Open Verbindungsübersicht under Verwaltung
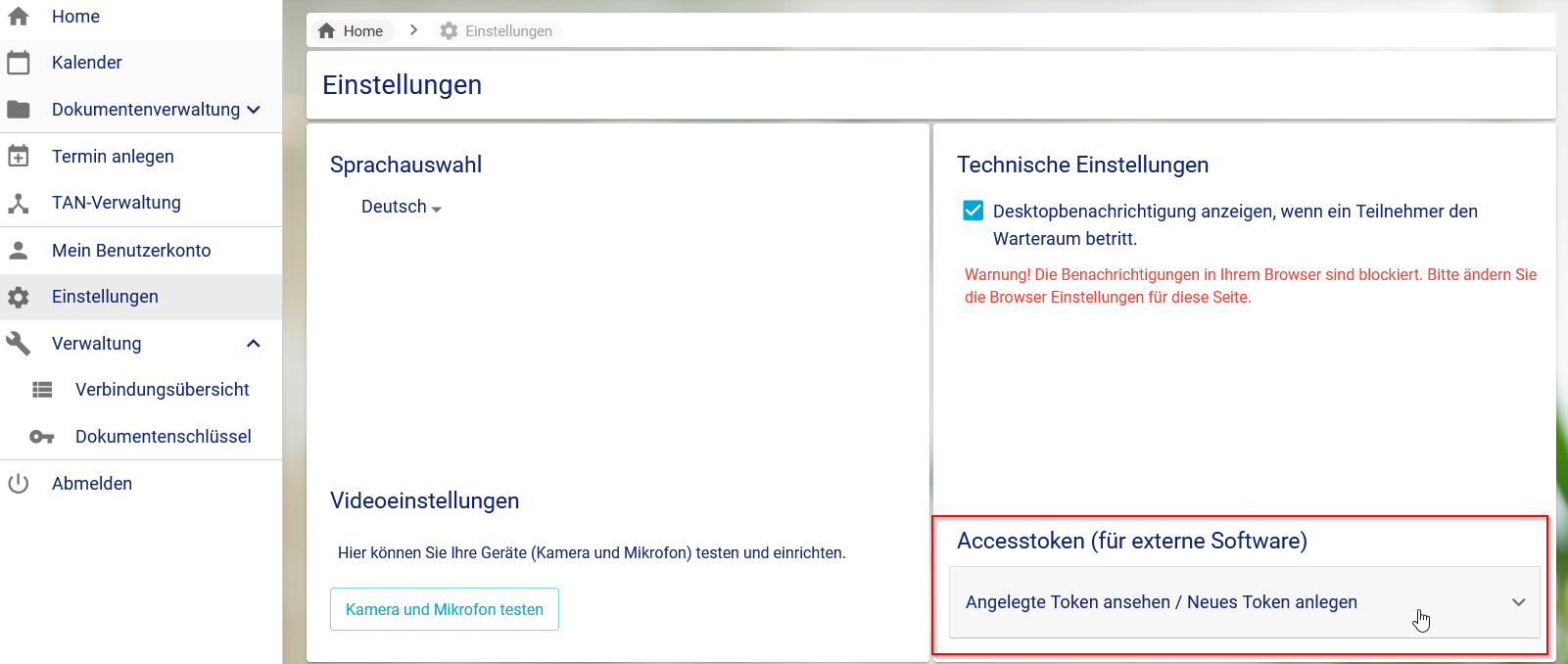Image resolution: width=1568 pixels, height=664 pixels. (162, 390)
